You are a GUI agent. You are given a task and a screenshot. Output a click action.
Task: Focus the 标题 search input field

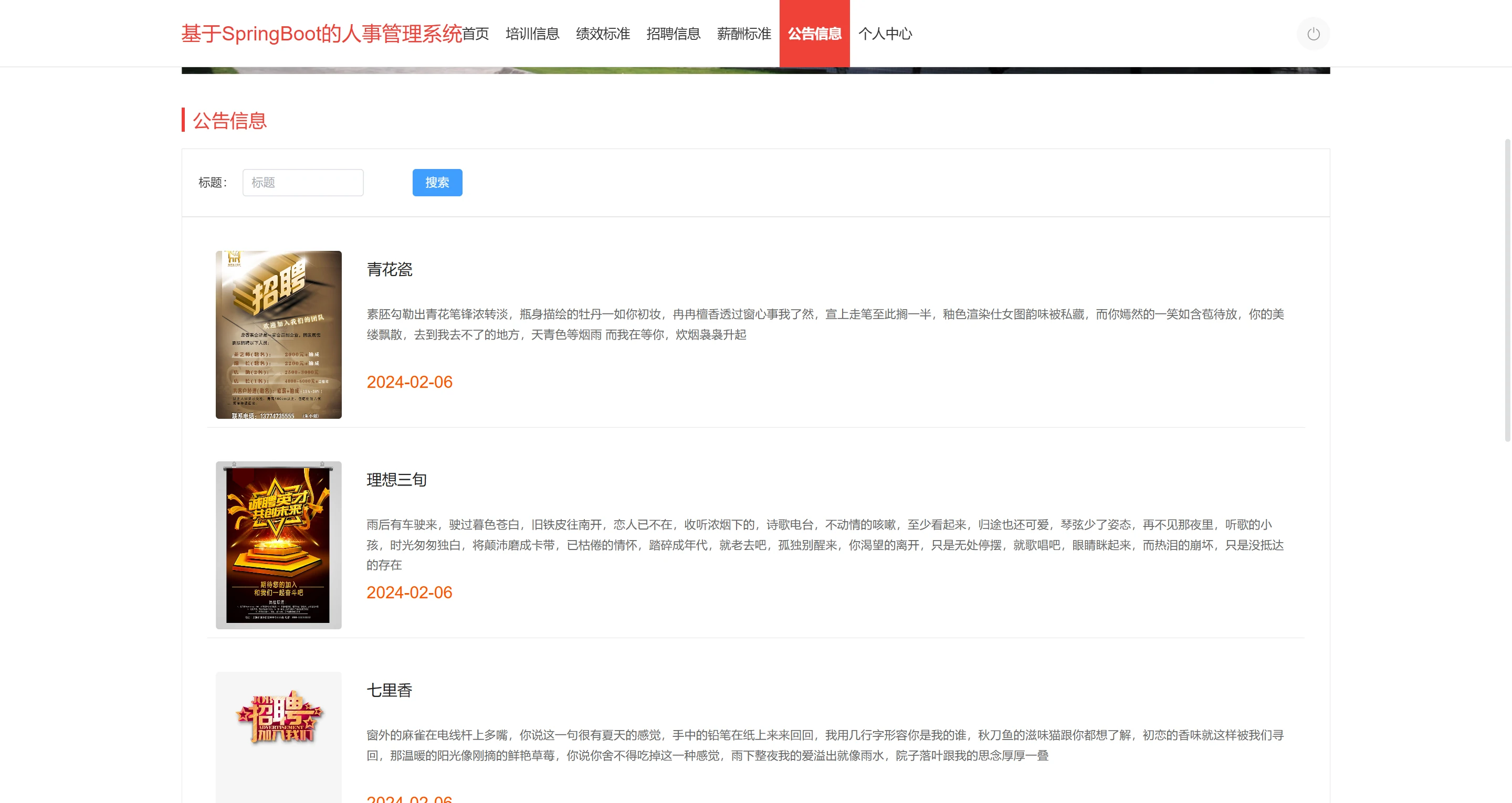coord(303,183)
